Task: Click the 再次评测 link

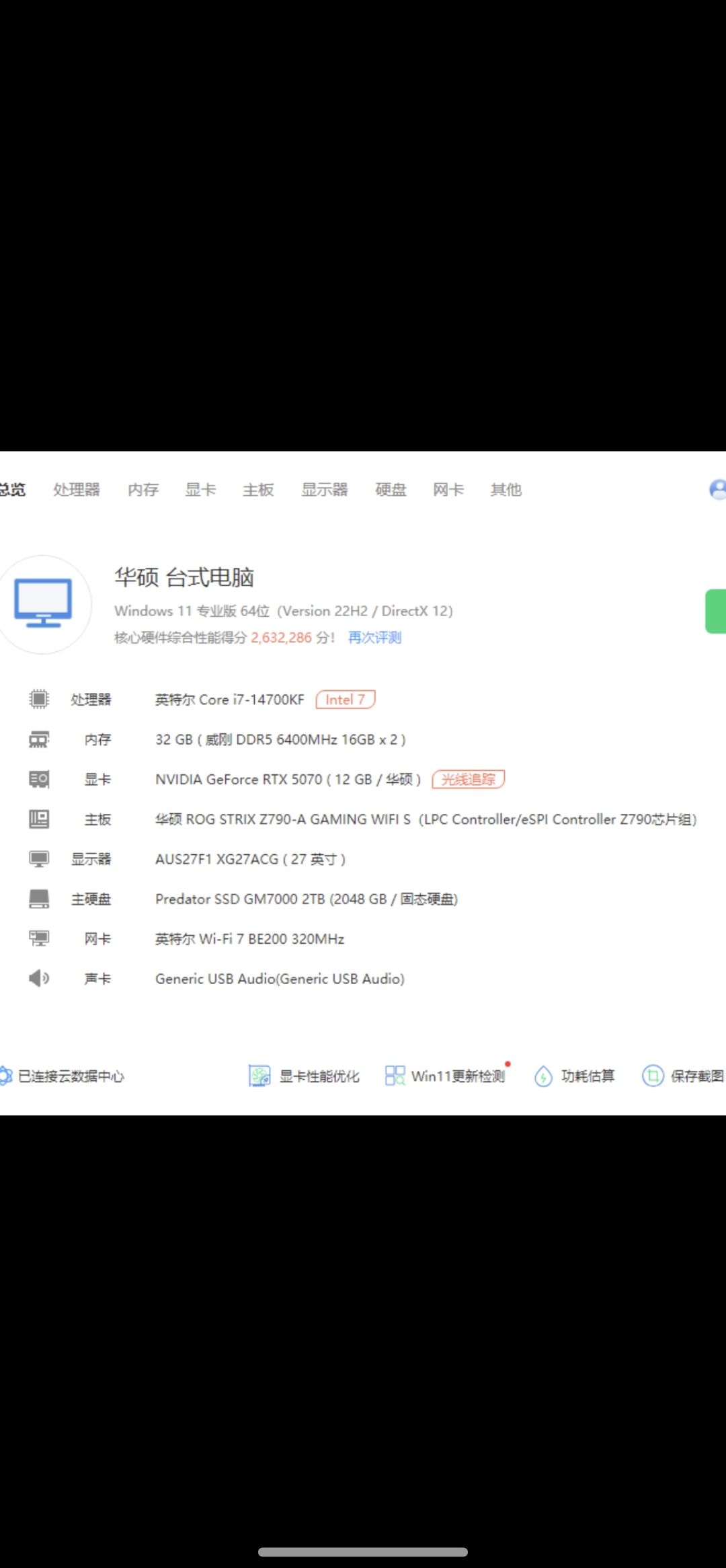Action: pos(374,638)
